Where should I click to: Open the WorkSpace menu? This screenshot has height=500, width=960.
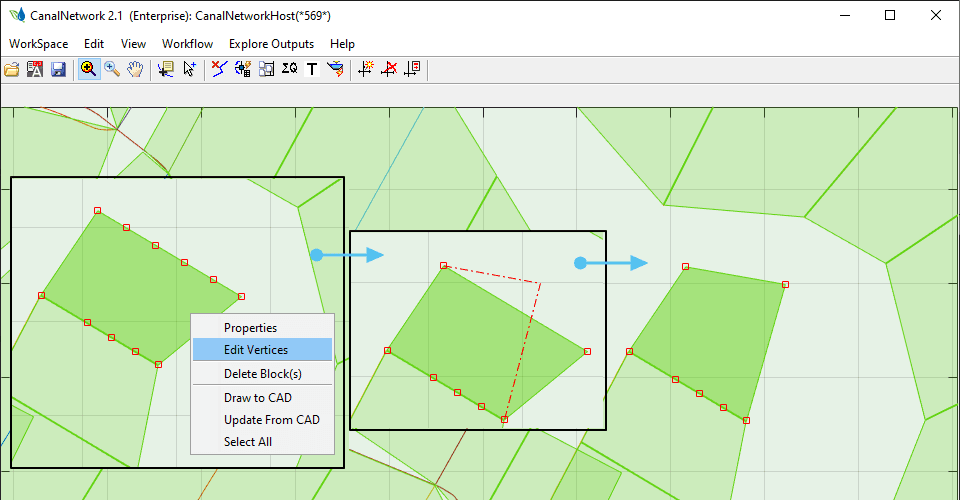click(39, 44)
